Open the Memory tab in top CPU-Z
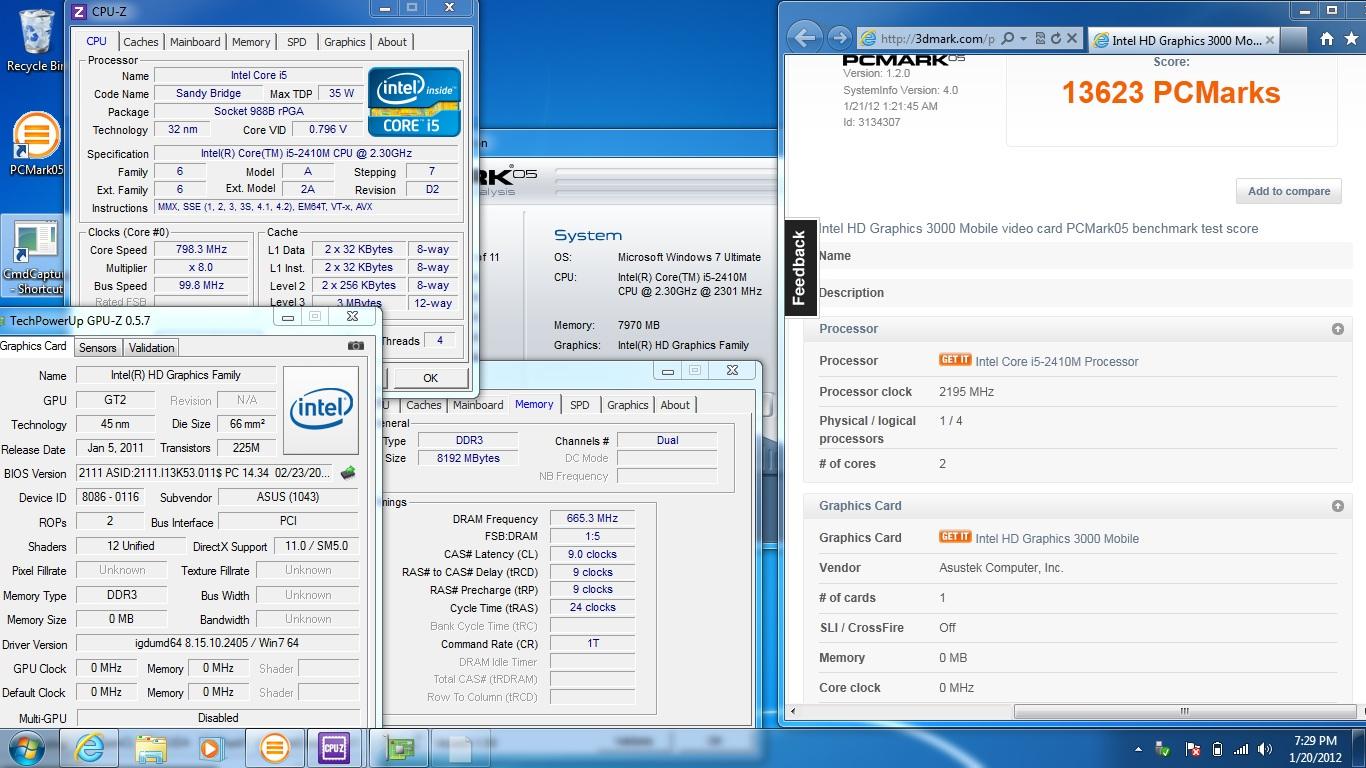The image size is (1366, 768). (x=251, y=42)
